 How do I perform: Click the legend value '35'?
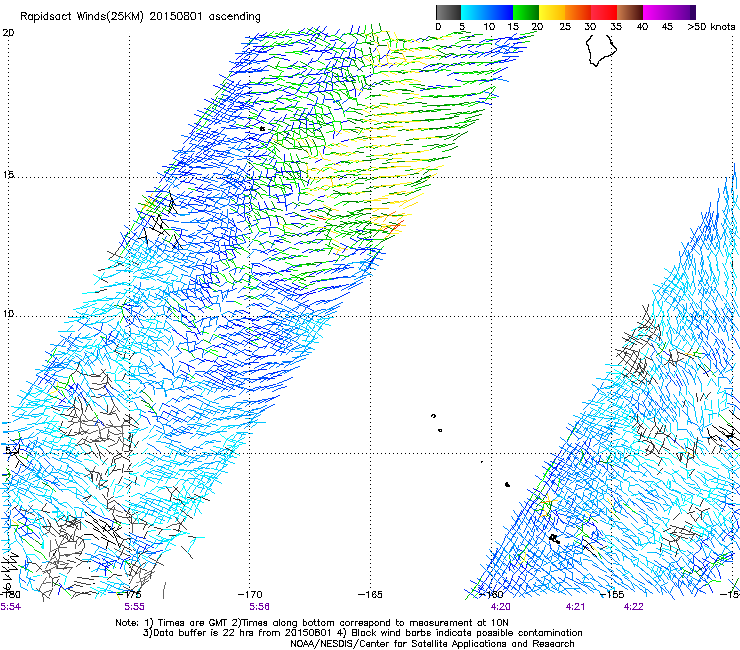(x=616, y=26)
